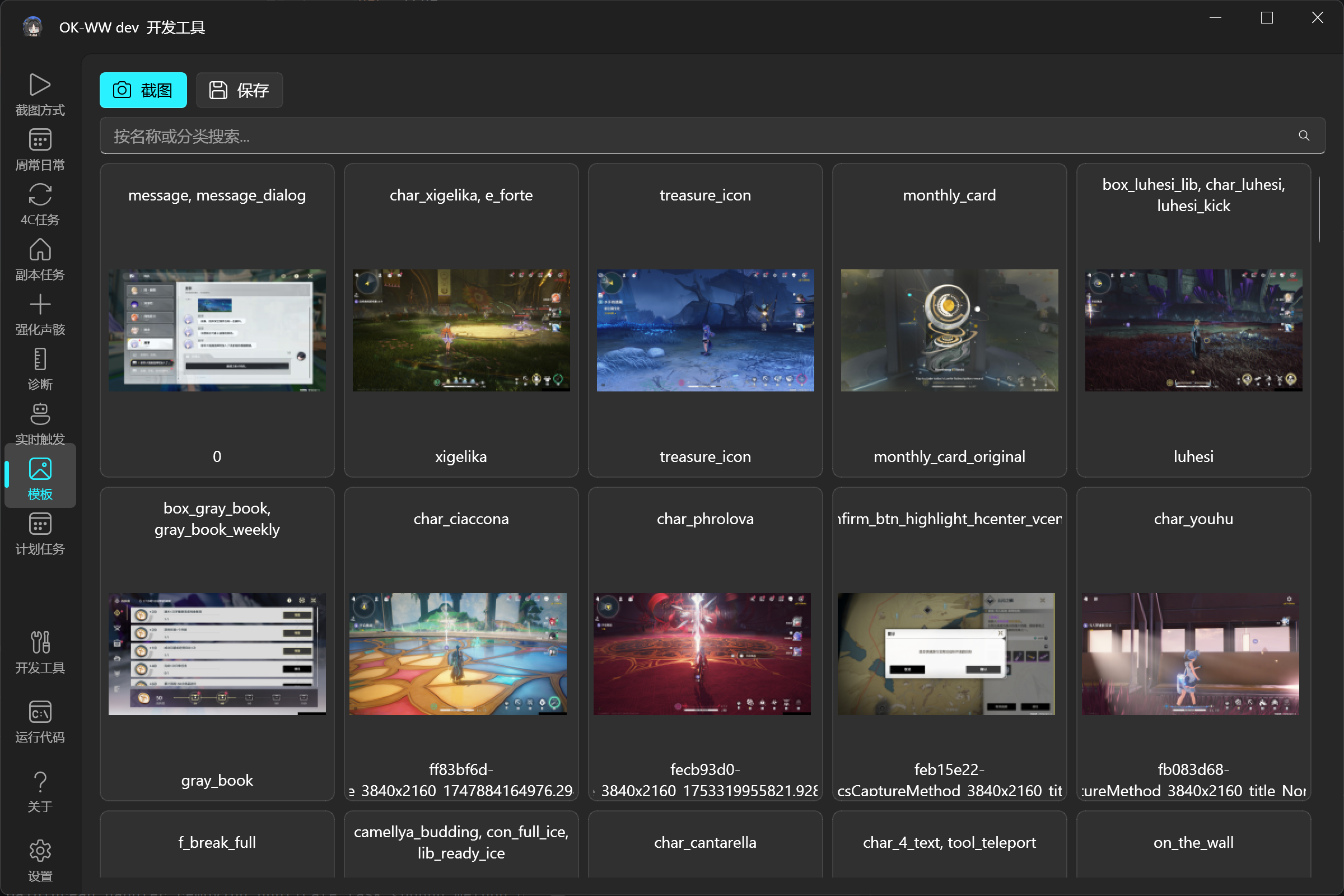Open the 截图方式 capture method page
1344x896 pixels.
pos(40,95)
